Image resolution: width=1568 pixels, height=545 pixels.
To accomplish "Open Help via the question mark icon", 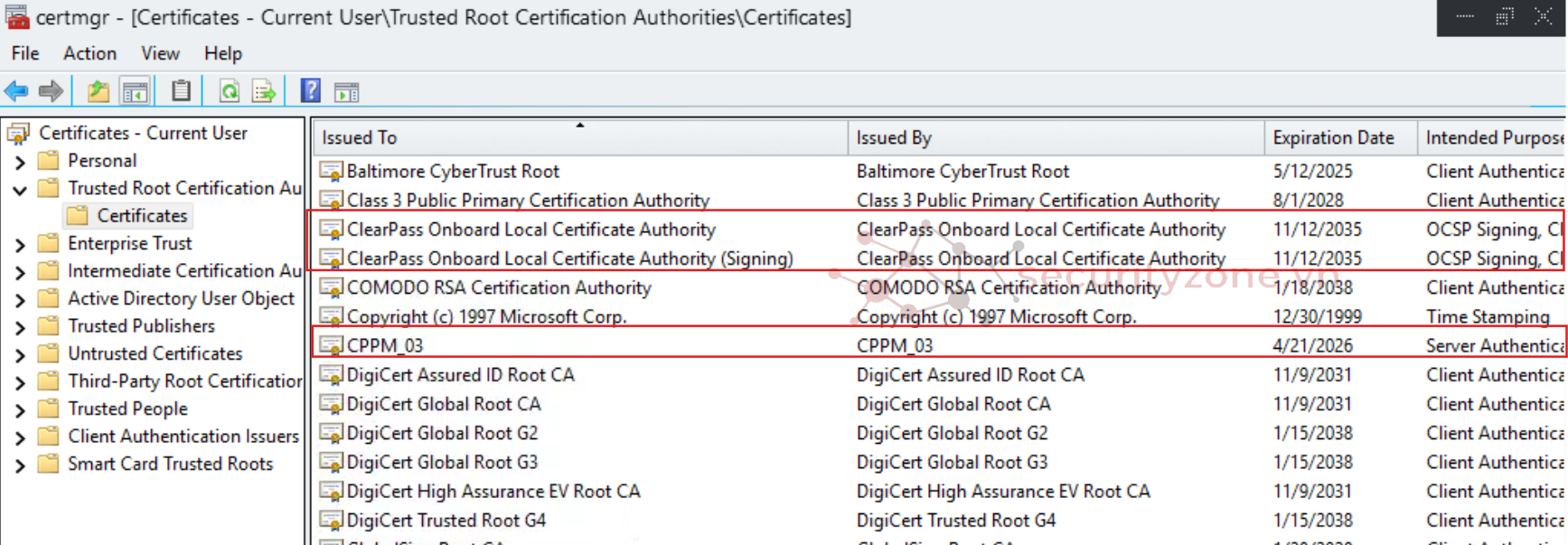I will [311, 90].
